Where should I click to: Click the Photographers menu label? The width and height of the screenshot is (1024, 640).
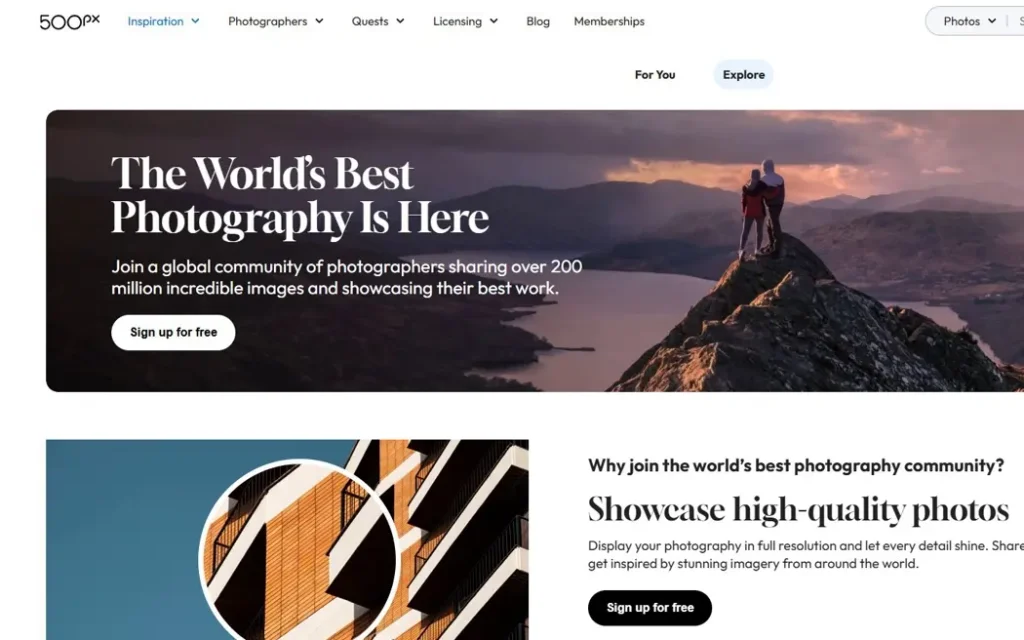click(268, 22)
